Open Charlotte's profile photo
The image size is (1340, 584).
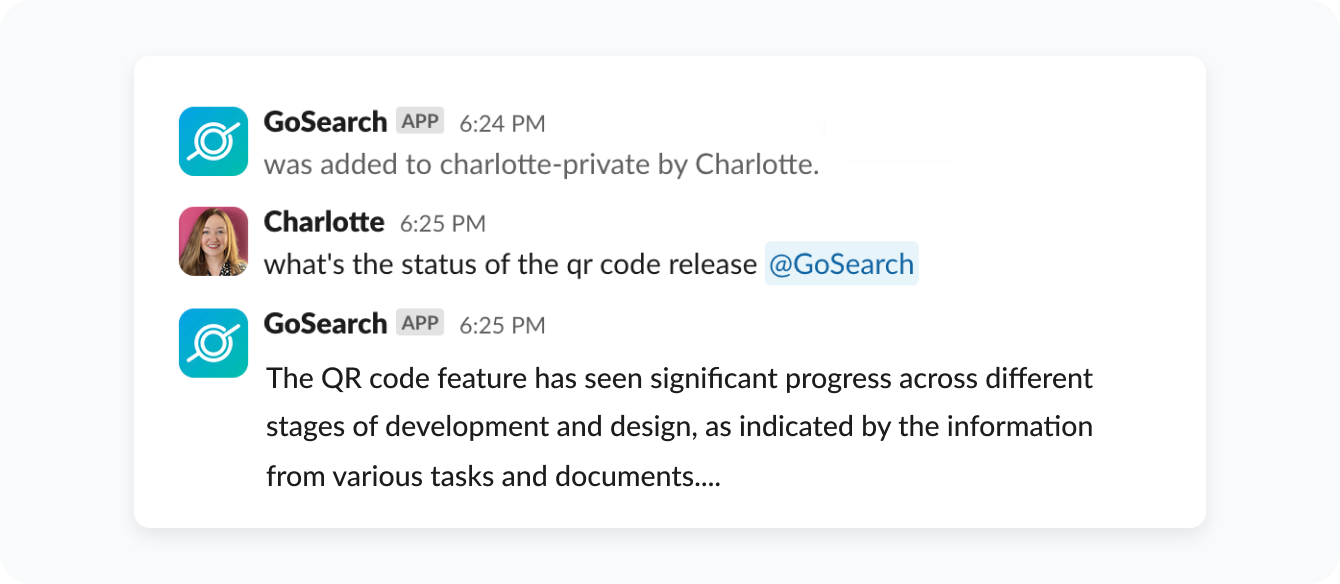(213, 241)
